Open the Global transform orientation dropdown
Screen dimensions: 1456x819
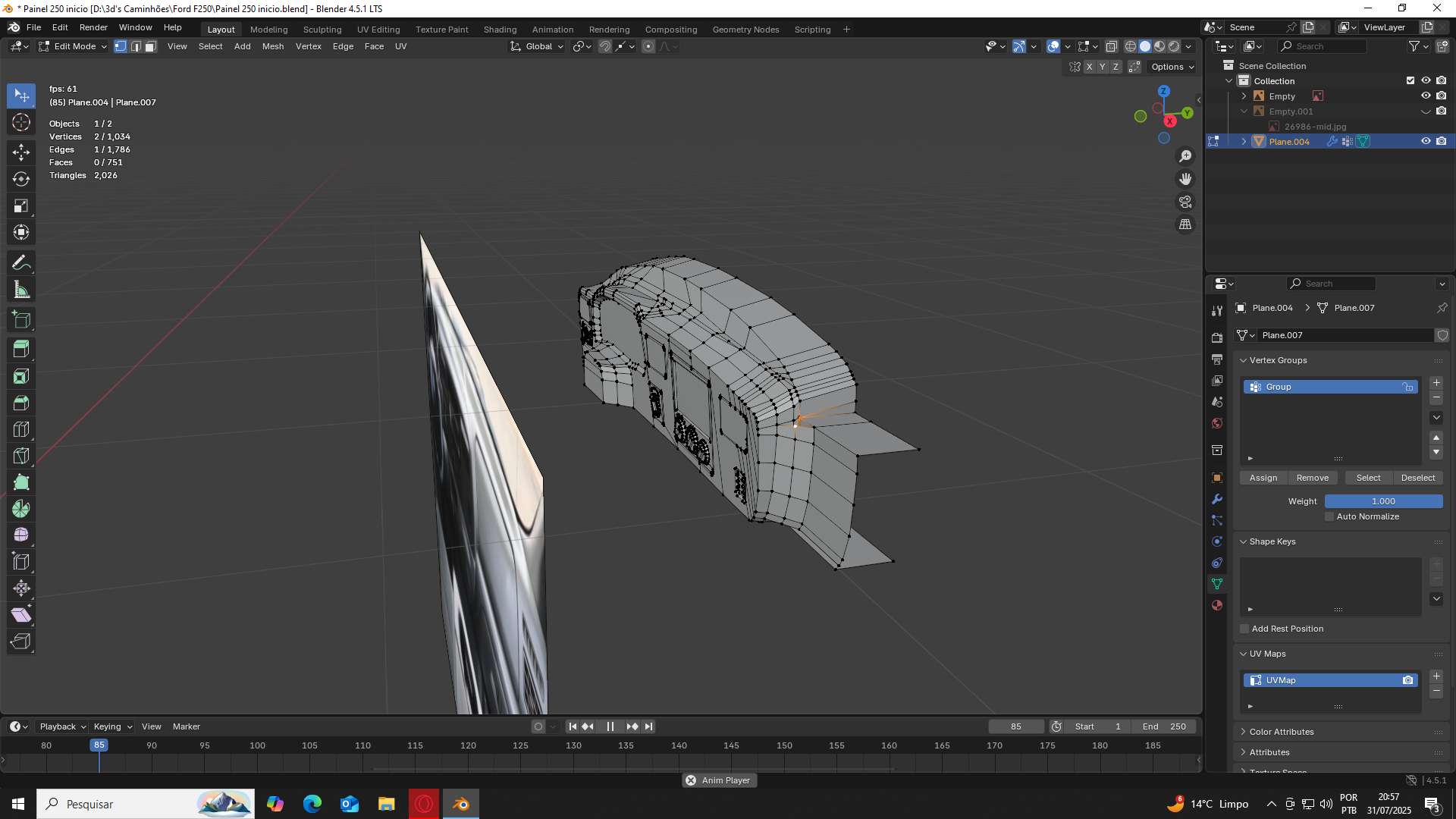click(538, 46)
